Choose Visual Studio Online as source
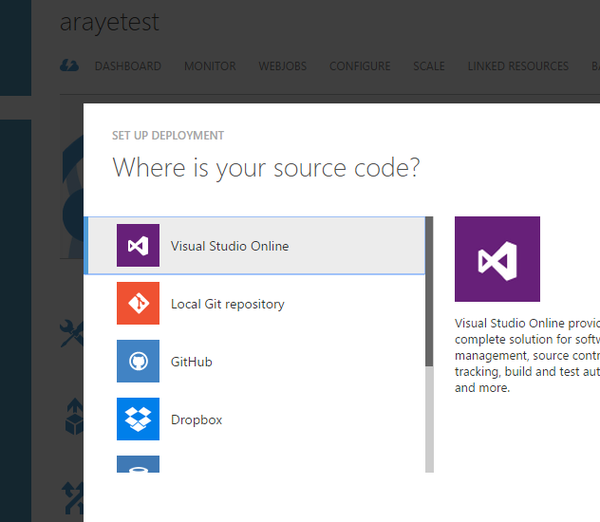The width and height of the screenshot is (600, 522). tap(254, 245)
